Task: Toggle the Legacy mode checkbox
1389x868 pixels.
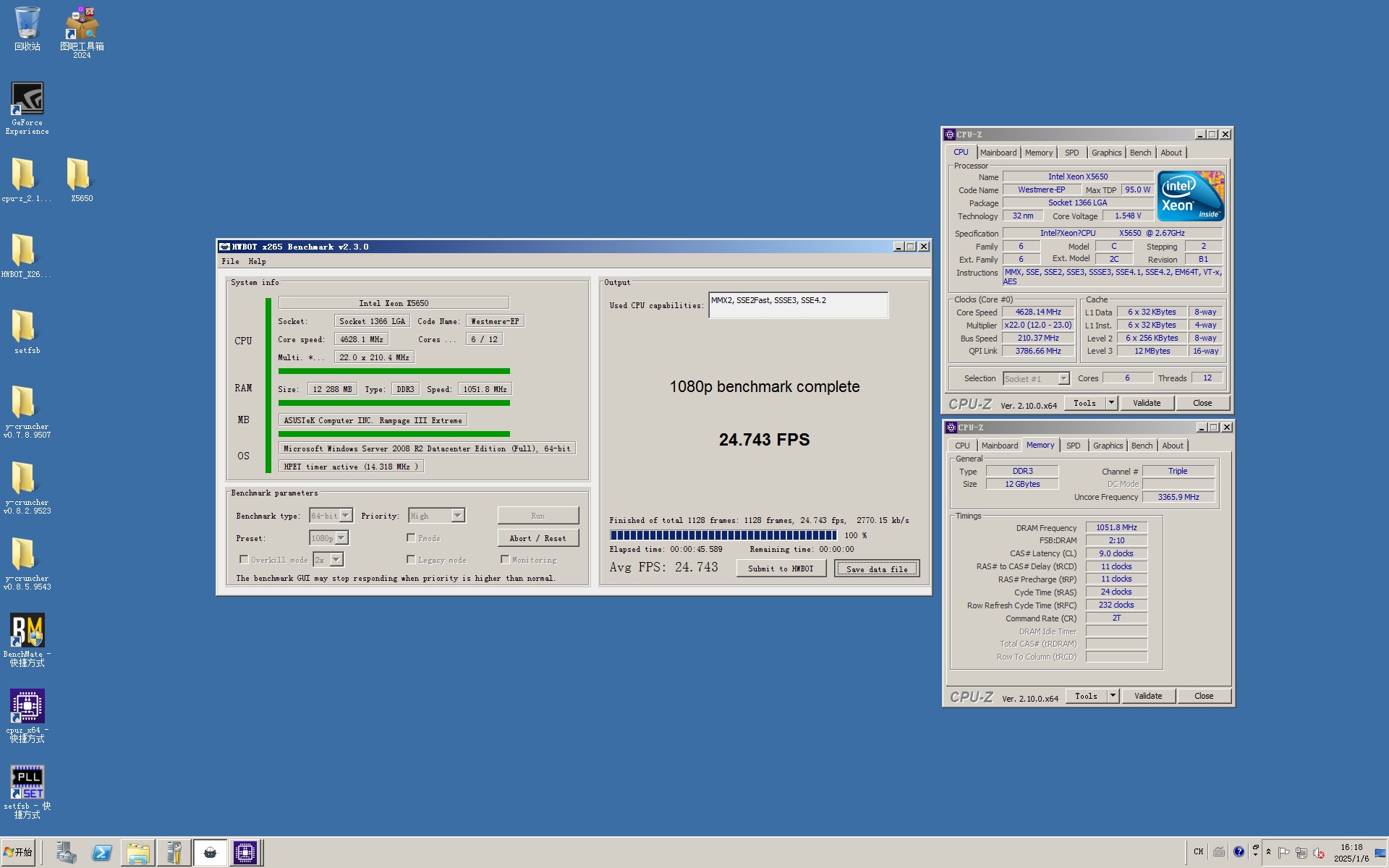Action: (x=411, y=559)
